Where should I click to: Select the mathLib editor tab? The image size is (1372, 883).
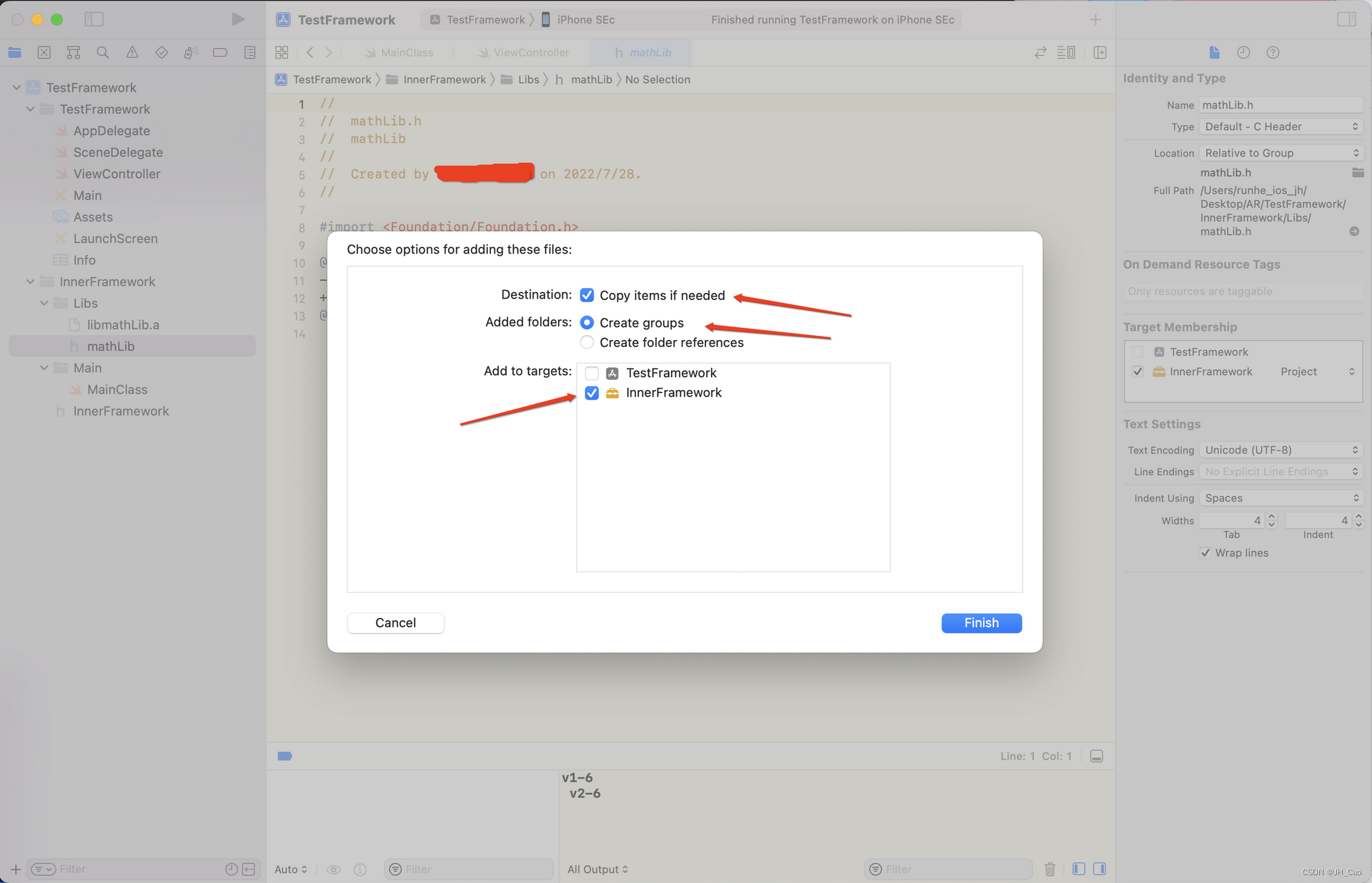pyautogui.click(x=642, y=52)
